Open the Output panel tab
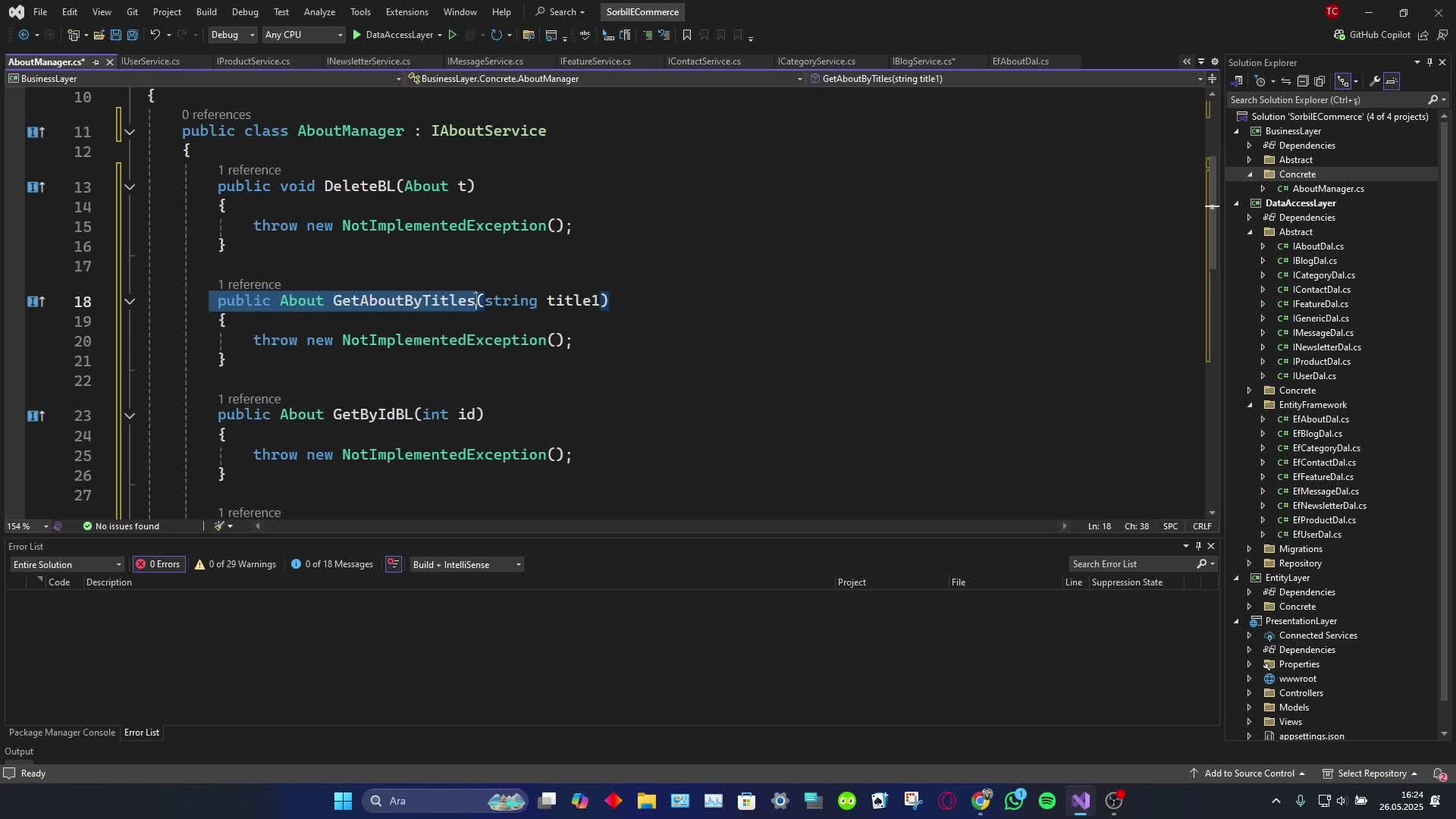 (x=19, y=752)
